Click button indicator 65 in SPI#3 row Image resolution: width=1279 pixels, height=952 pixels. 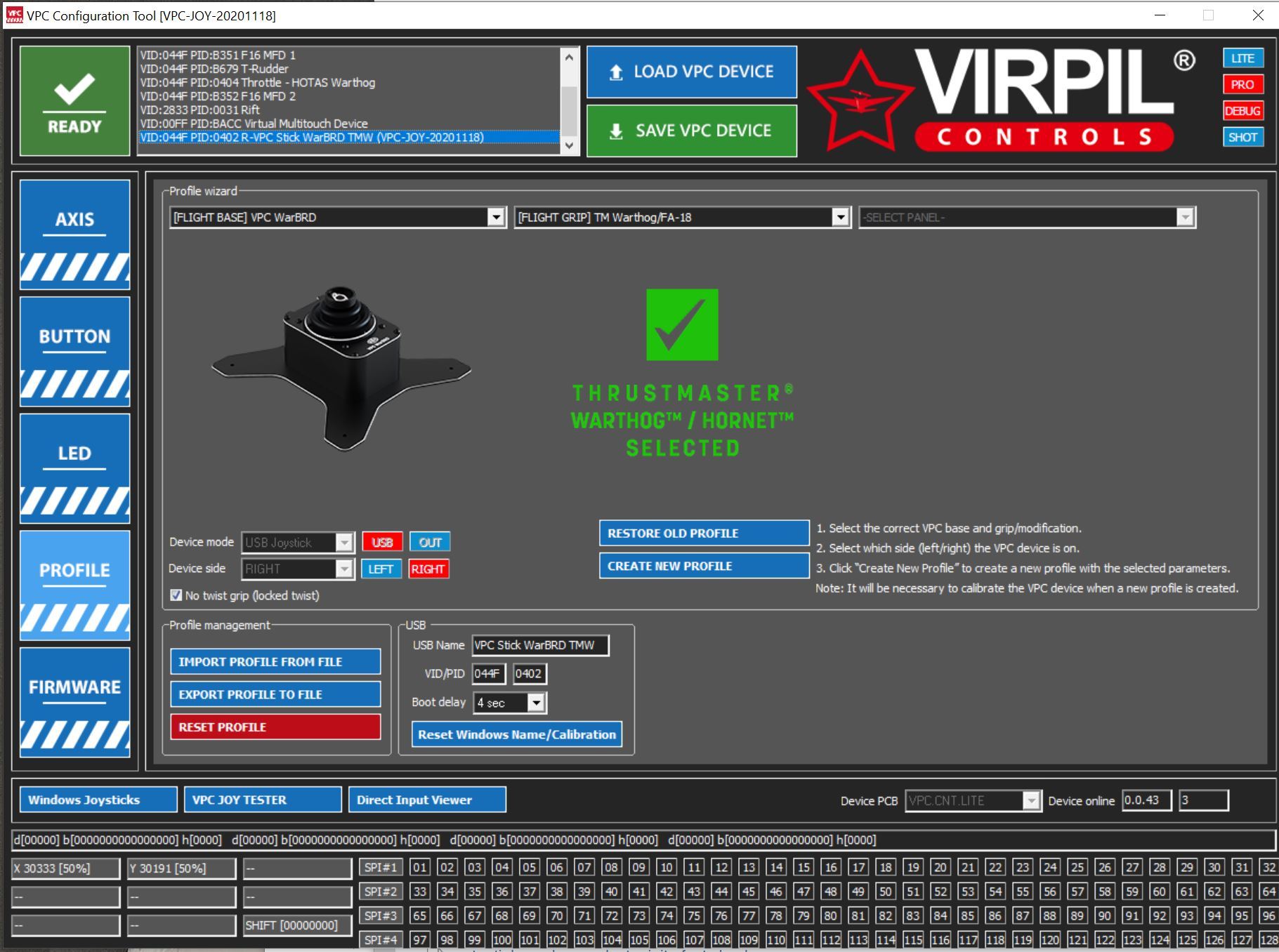point(419,915)
